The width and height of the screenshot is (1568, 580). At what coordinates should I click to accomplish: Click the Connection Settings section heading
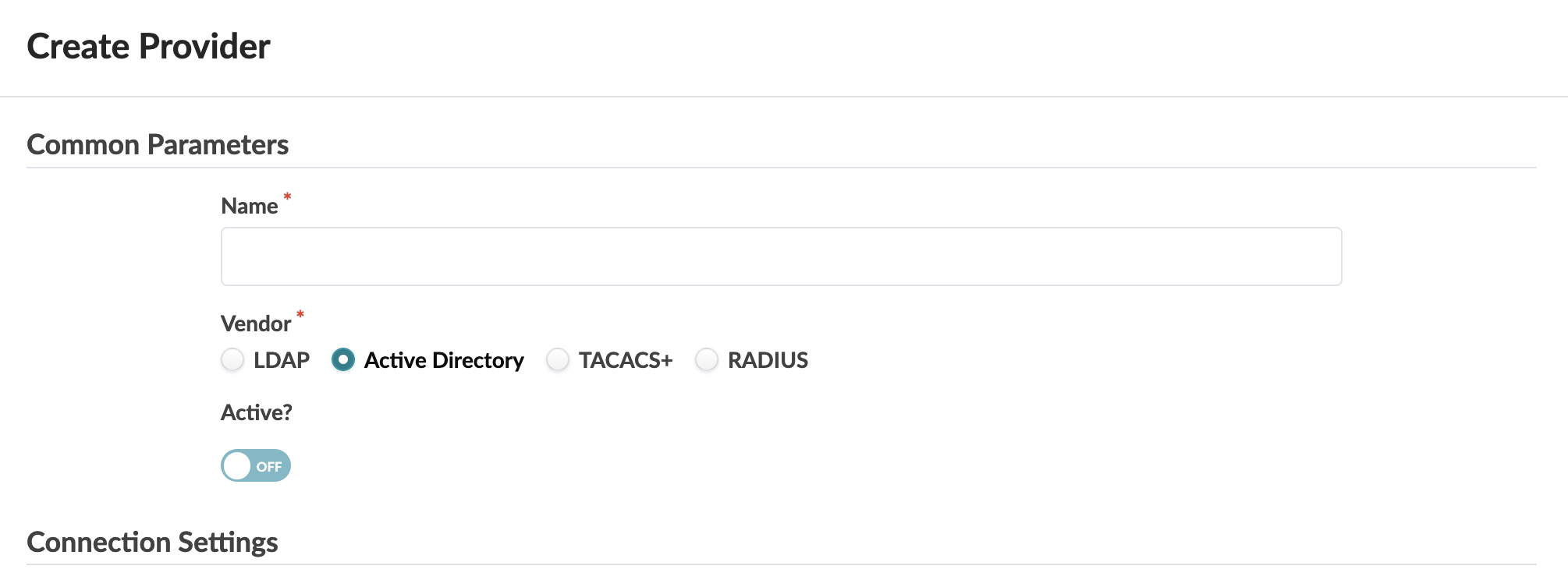click(x=152, y=543)
